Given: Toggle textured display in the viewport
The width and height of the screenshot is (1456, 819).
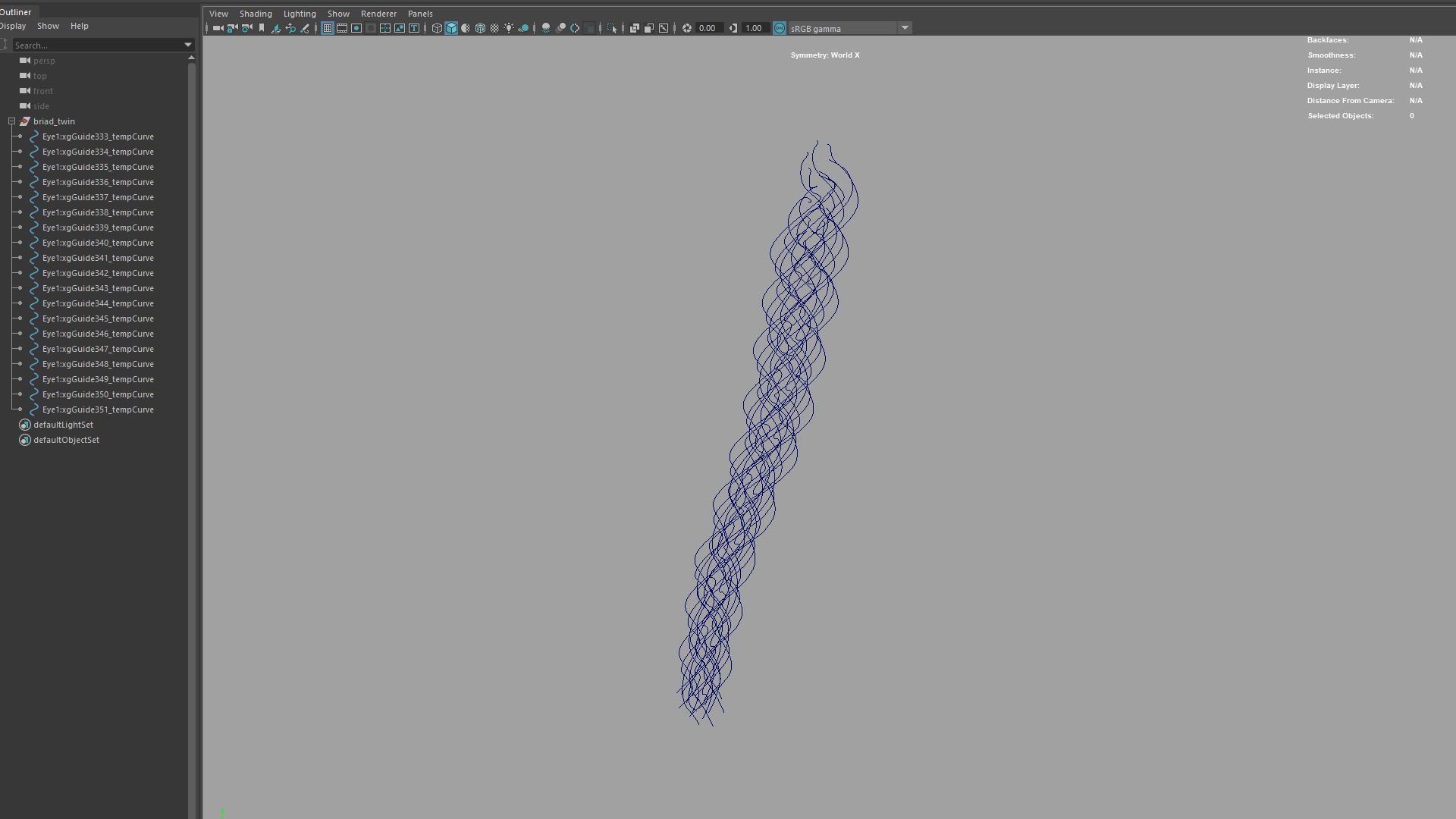Looking at the screenshot, I should coord(480,28).
